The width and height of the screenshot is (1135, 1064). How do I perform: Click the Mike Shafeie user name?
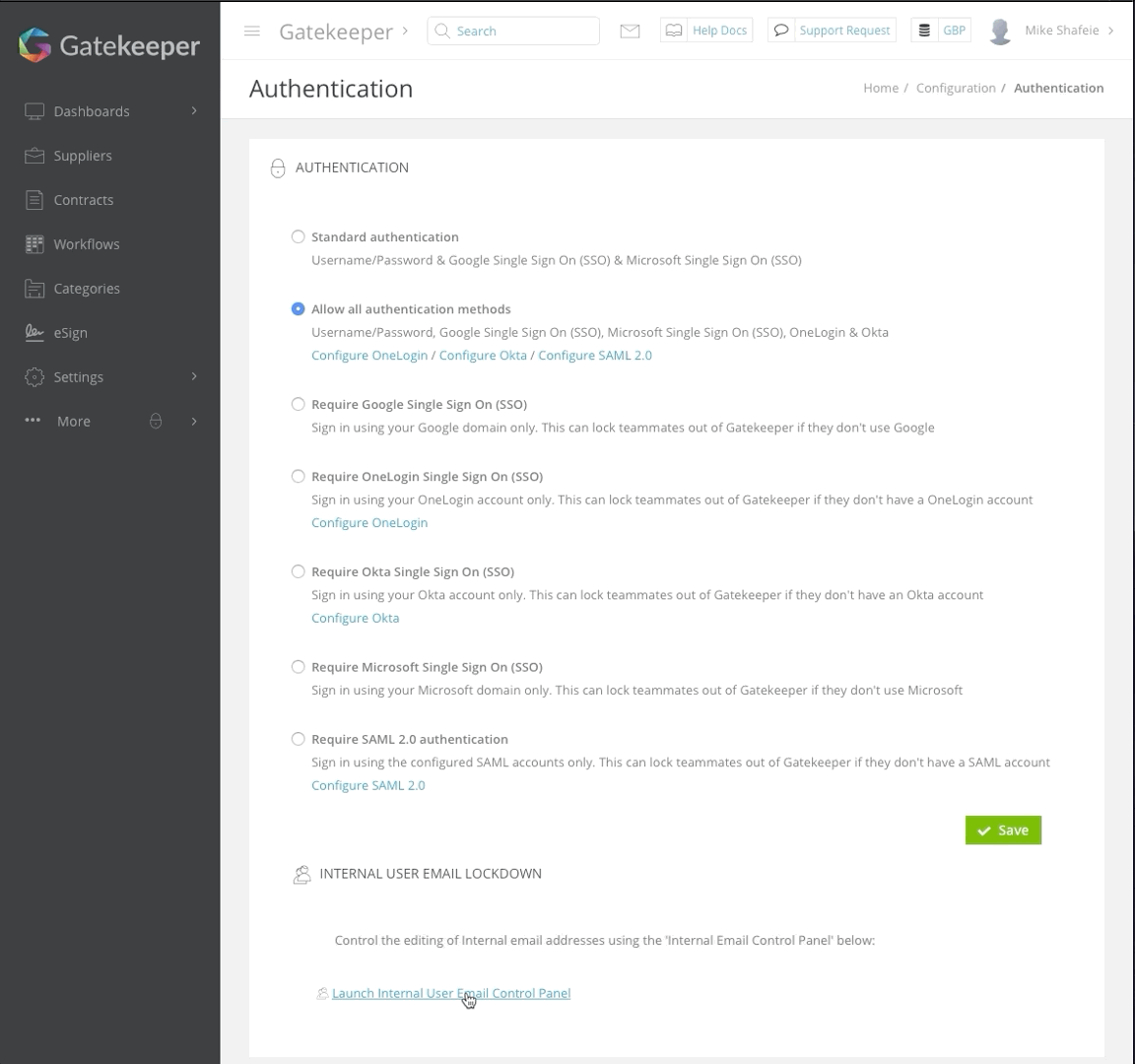(1062, 31)
